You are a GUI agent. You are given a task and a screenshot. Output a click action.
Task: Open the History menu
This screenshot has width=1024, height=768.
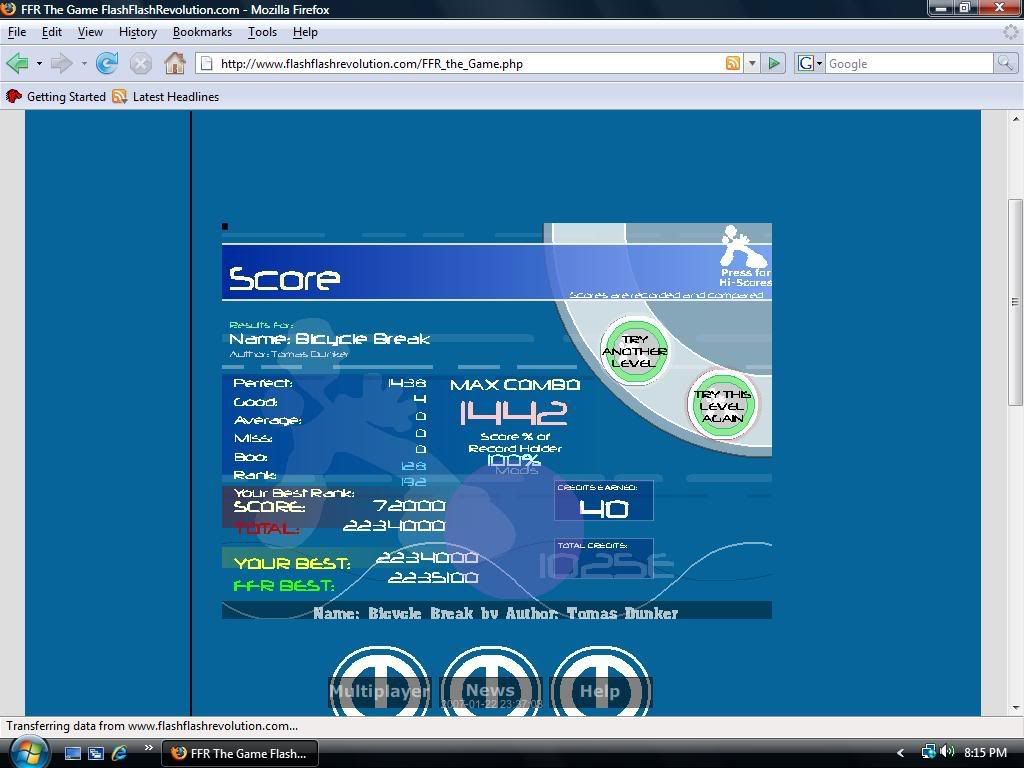[x=137, y=32]
